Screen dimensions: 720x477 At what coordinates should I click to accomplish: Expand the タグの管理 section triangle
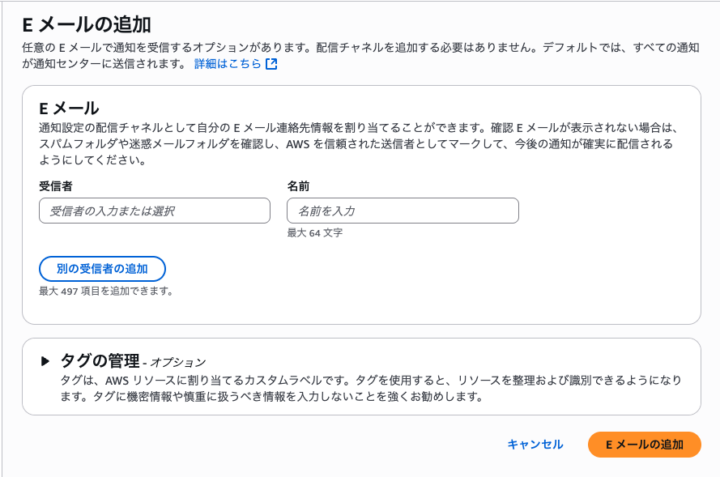pos(45,361)
